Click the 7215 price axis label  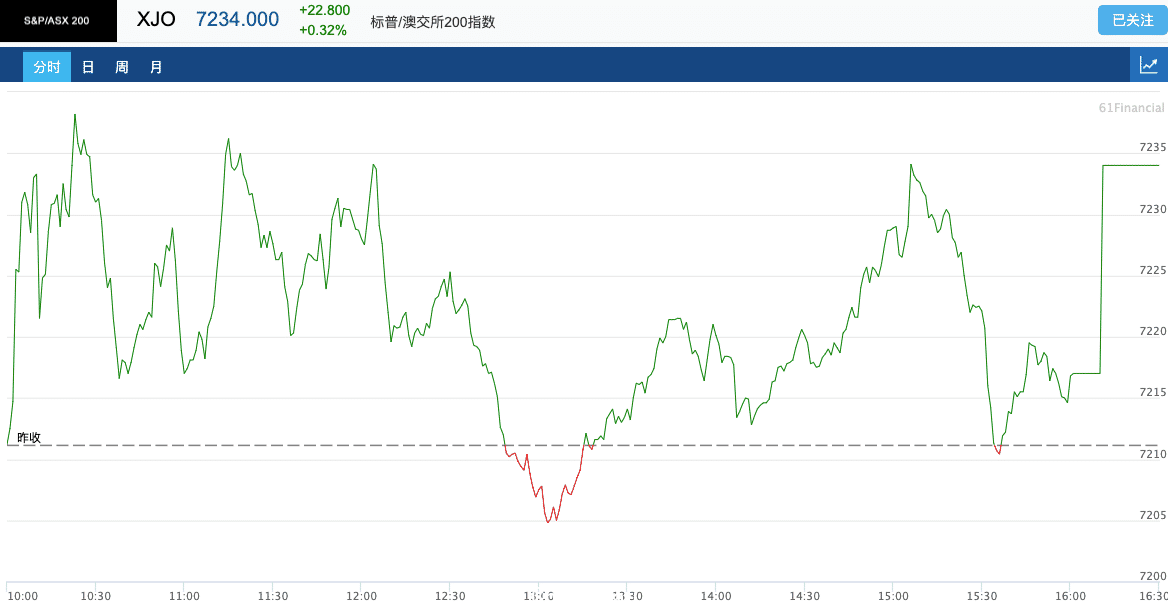tap(1152, 392)
